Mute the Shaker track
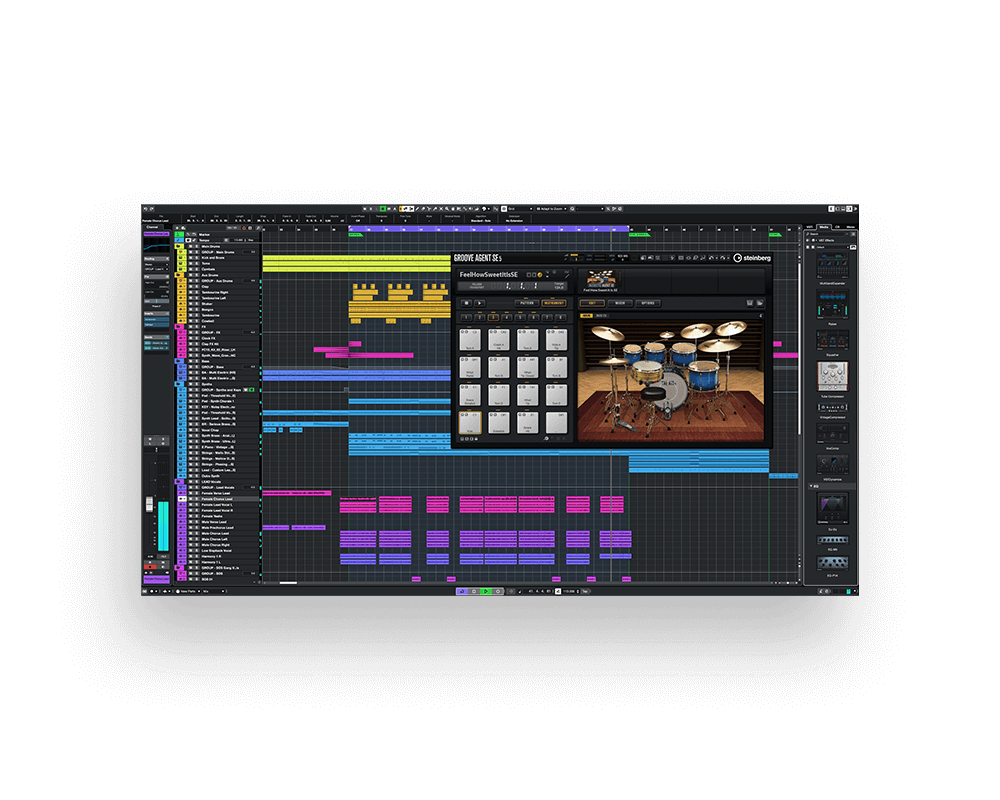 tap(190, 304)
